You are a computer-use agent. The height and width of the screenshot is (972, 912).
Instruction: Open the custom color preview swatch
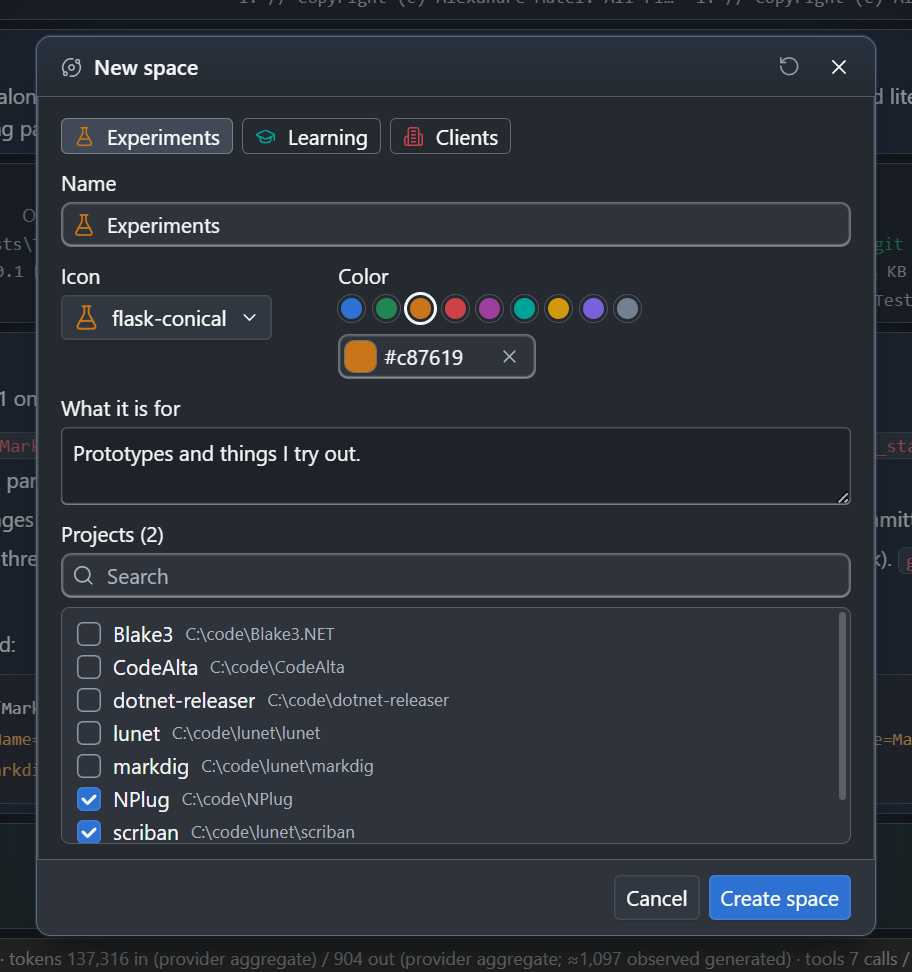pos(360,356)
